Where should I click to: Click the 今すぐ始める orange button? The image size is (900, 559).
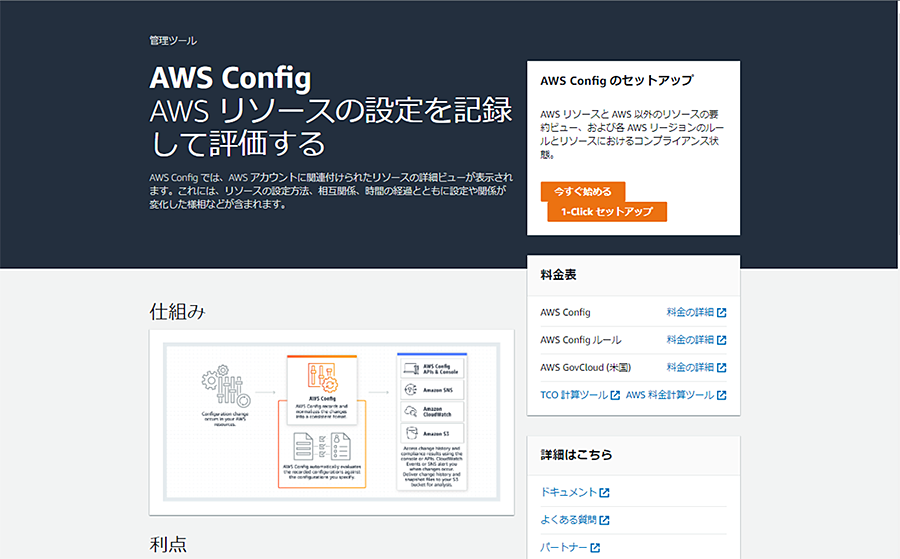[x=583, y=191]
